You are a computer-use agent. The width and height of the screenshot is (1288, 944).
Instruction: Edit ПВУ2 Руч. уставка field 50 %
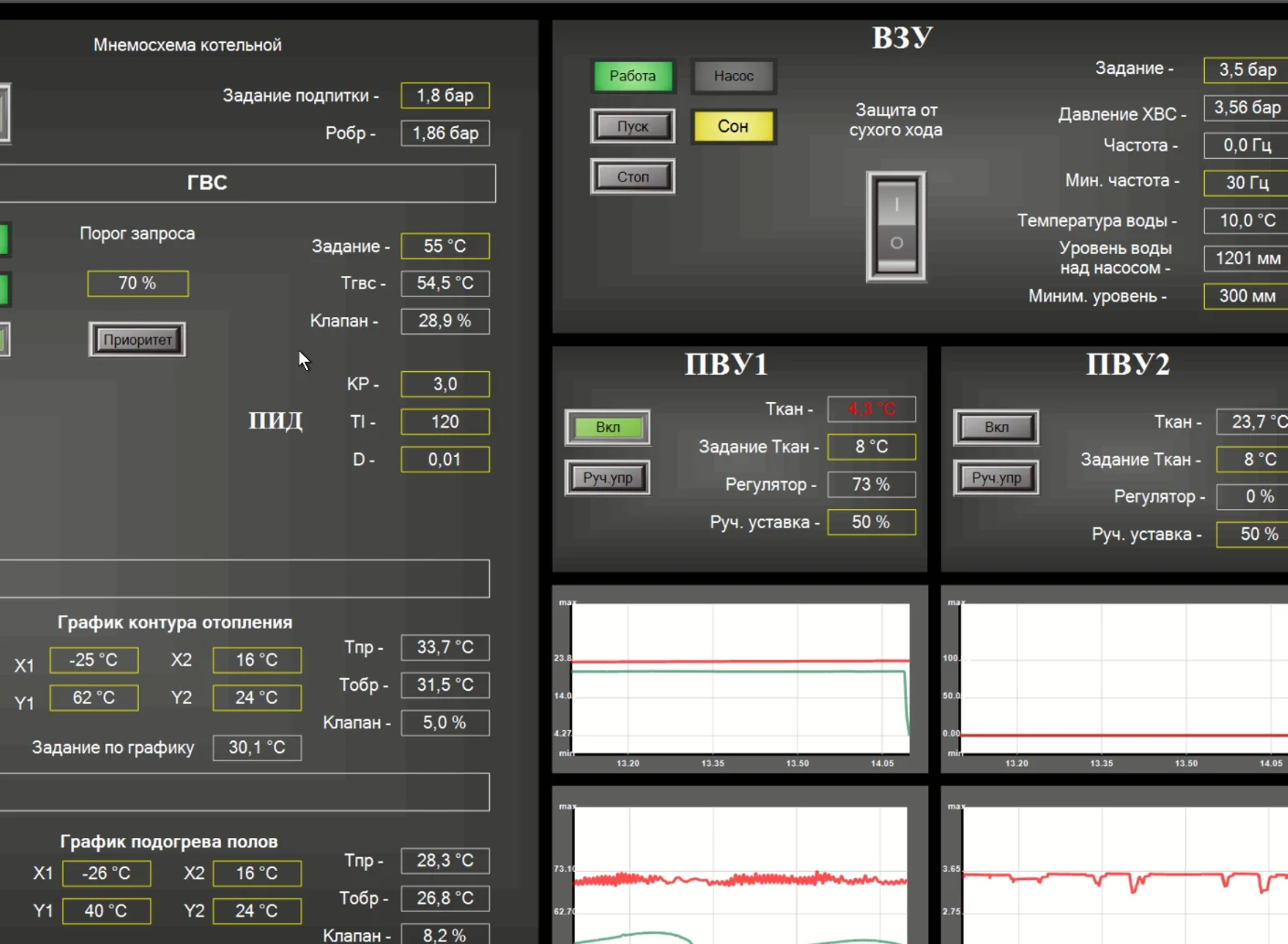(x=1252, y=535)
